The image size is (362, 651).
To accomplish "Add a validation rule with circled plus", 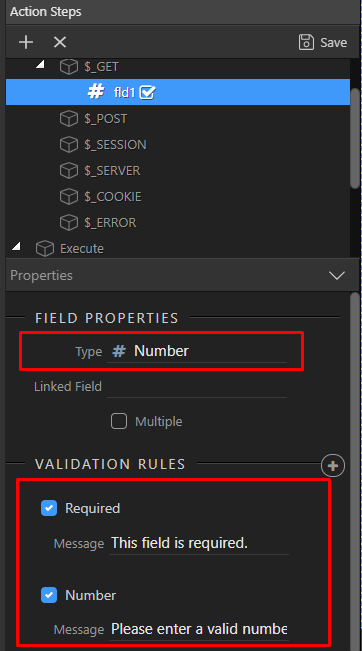I will click(x=333, y=465).
